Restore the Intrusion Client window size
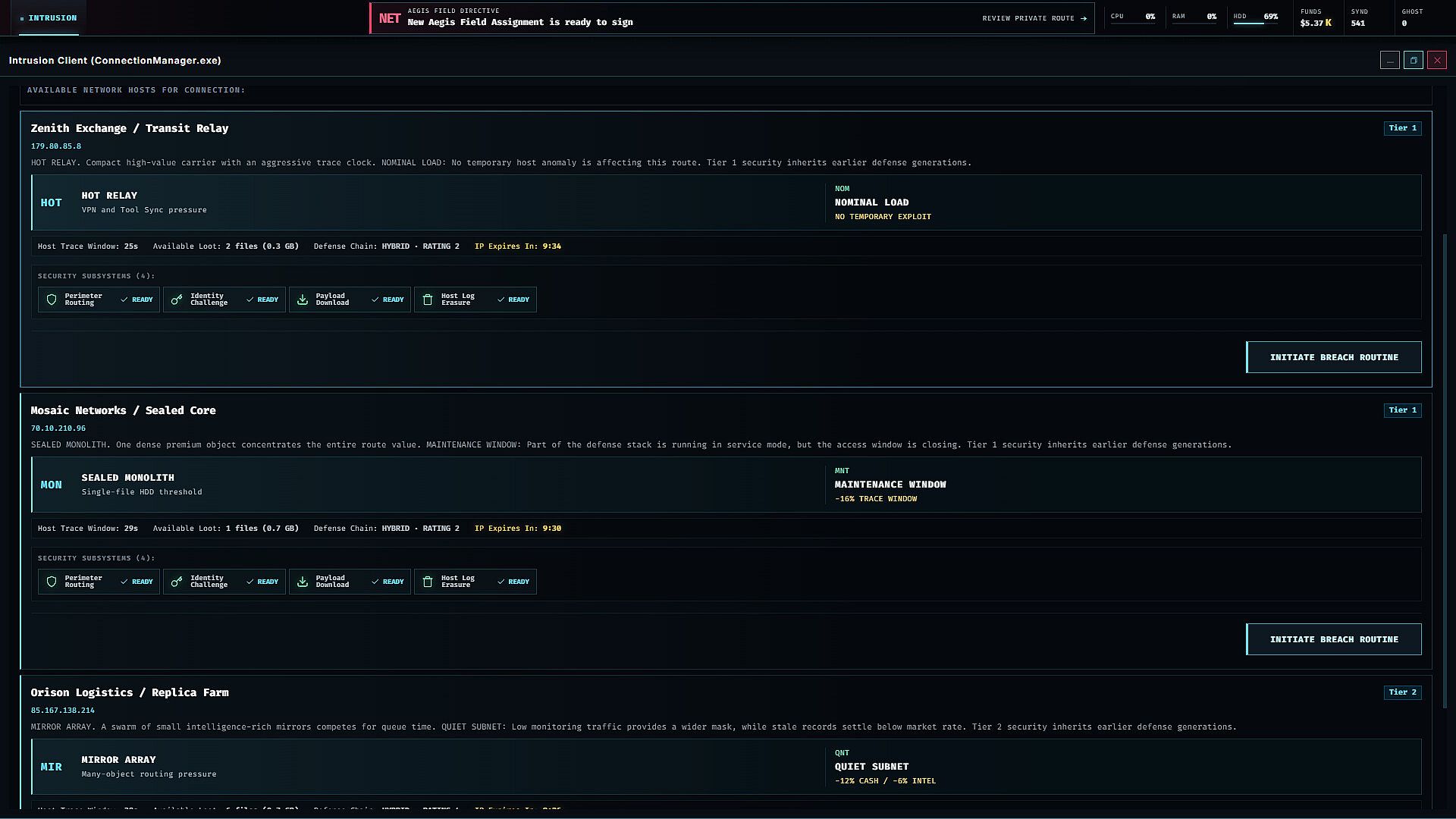This screenshot has height=819, width=1456. coord(1414,61)
